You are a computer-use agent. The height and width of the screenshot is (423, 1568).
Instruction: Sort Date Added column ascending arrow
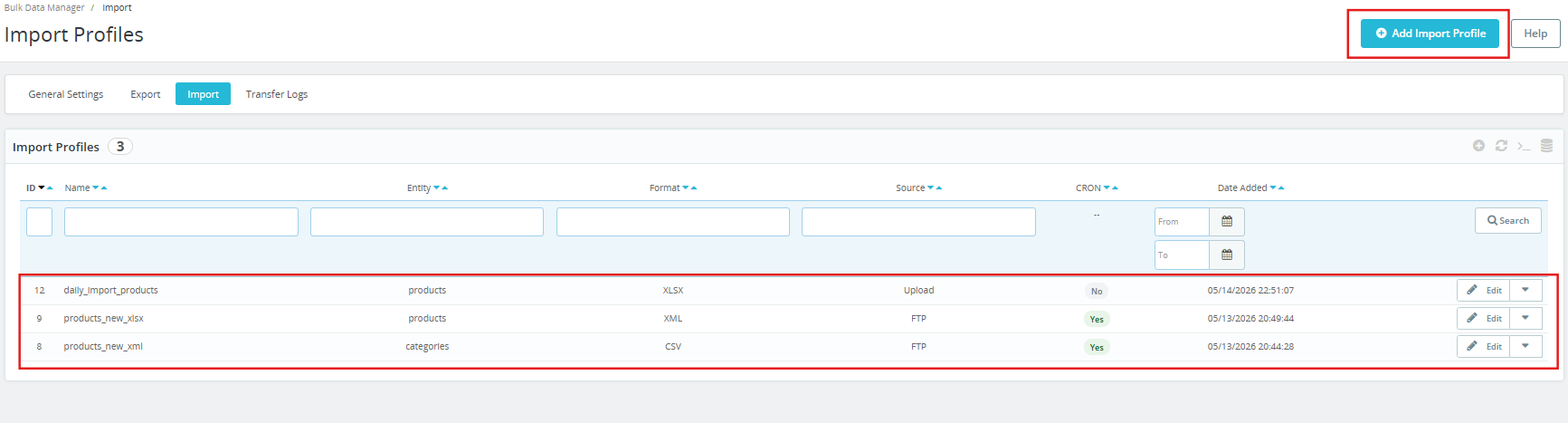pos(1282,188)
